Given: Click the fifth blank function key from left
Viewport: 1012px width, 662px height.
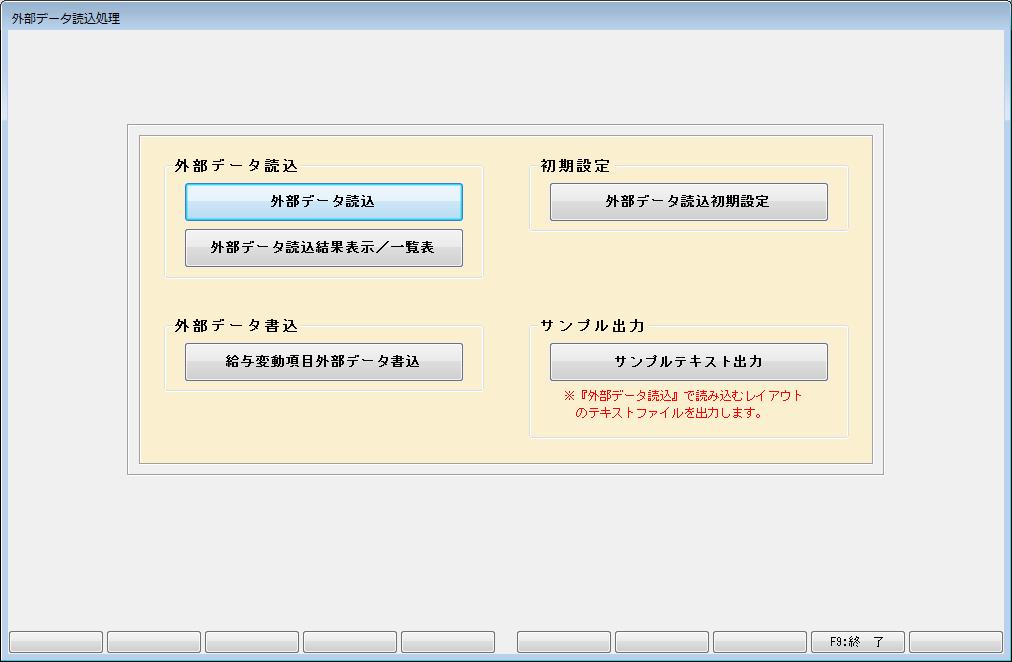Looking at the screenshot, I should click(x=448, y=642).
